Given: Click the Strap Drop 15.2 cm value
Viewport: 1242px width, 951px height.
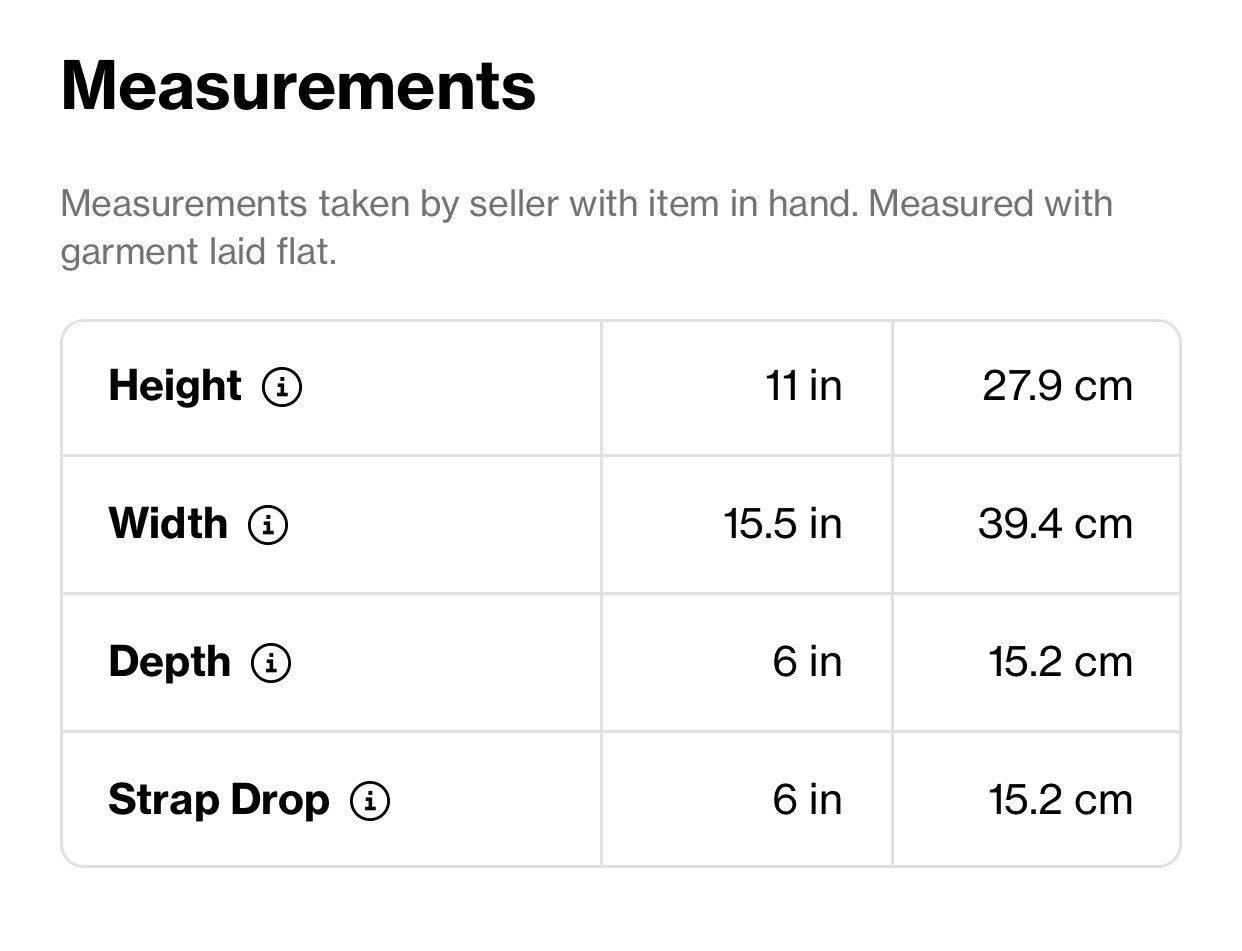Looking at the screenshot, I should (x=1061, y=800).
